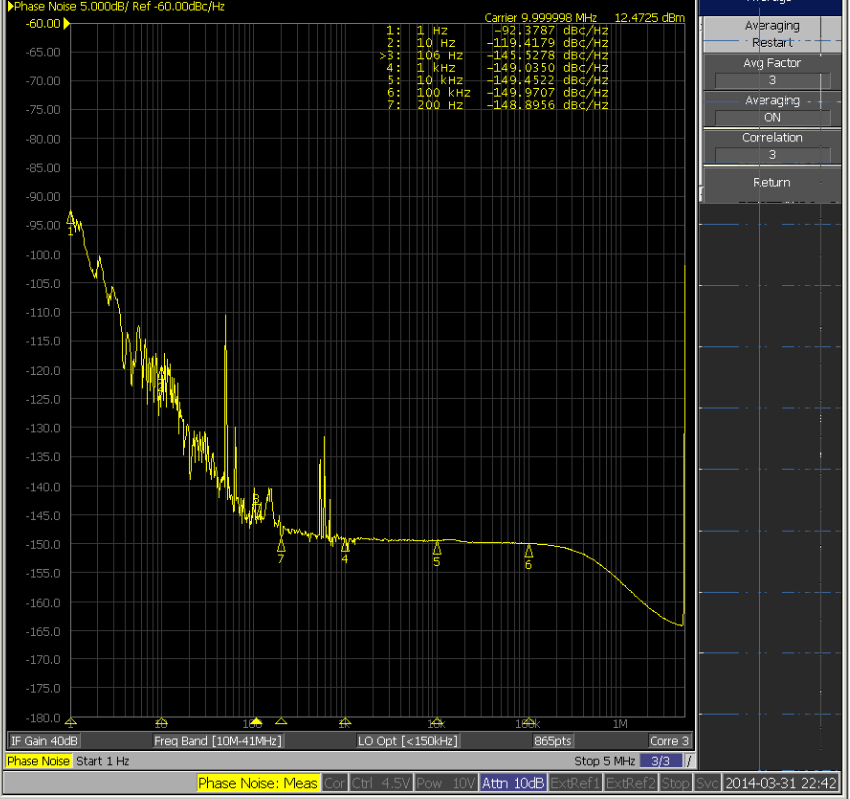850x799 pixels.
Task: Click the Corre 3 indicator
Action: point(669,740)
